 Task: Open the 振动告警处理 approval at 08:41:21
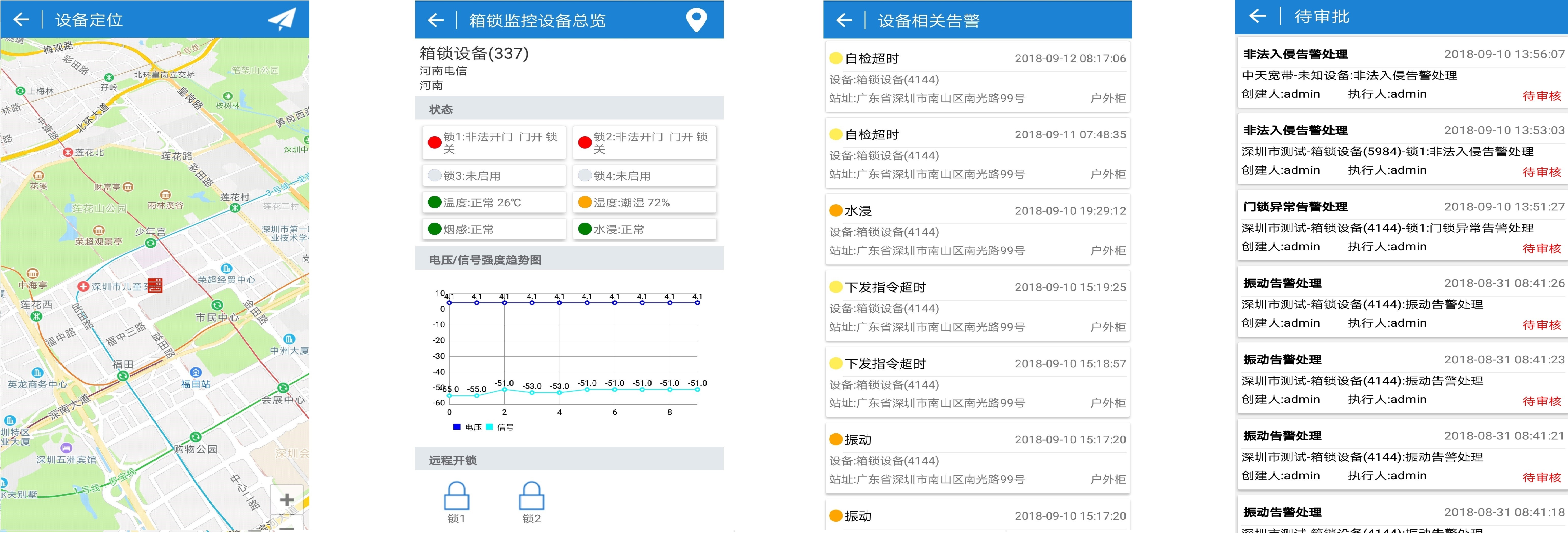tap(1402, 455)
